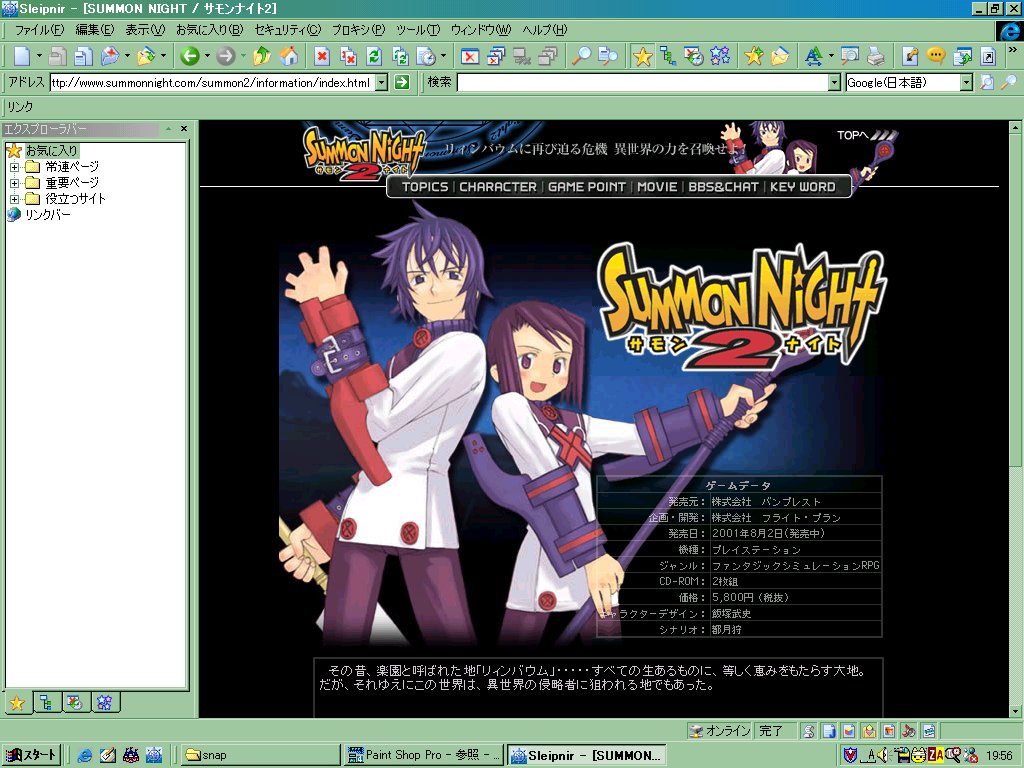This screenshot has height=768, width=1024.
Task: Open the search field history dropdown
Action: pos(834,82)
